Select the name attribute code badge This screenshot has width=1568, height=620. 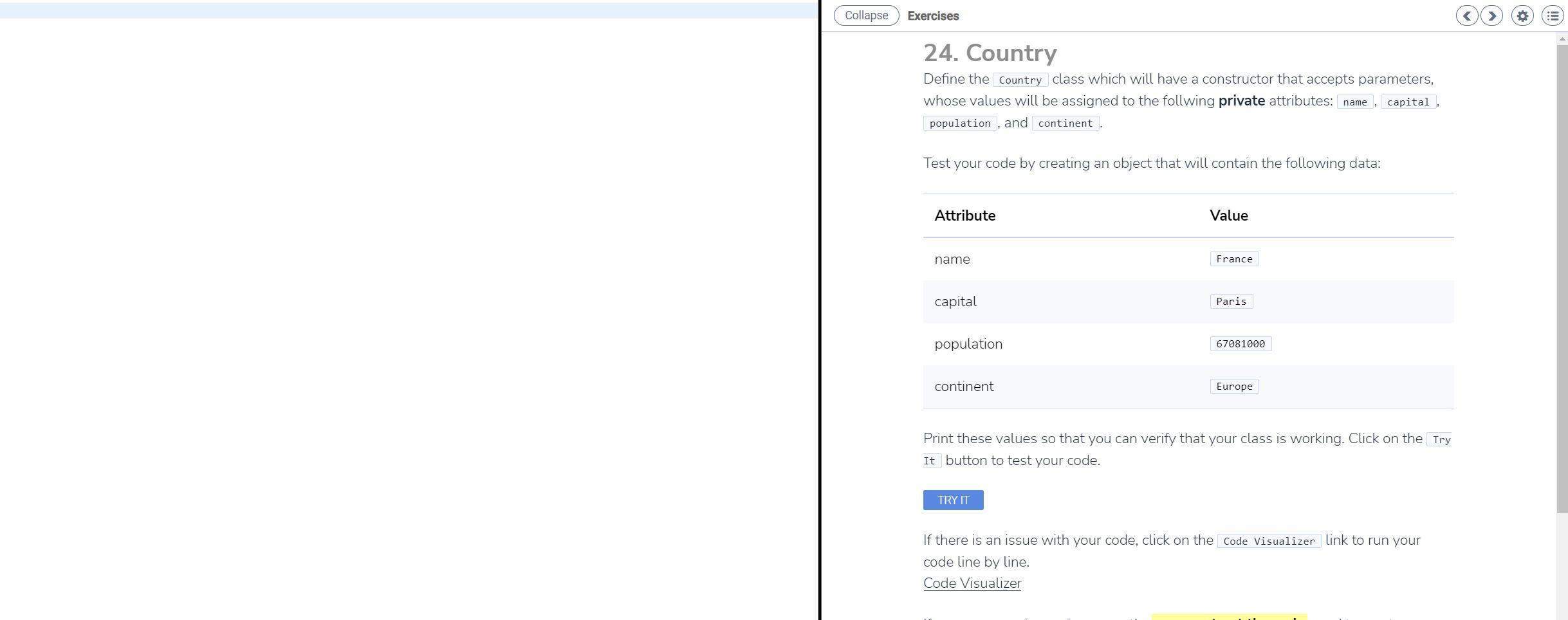pos(1354,102)
